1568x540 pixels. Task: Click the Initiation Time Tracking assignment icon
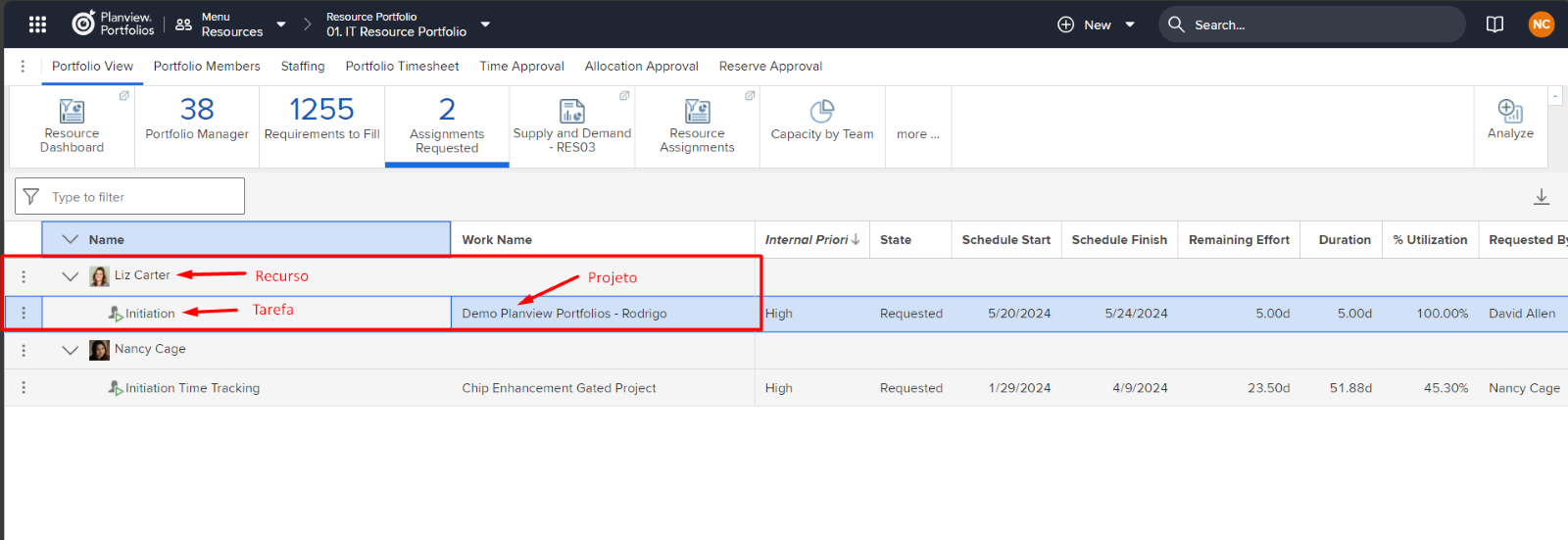click(x=116, y=388)
